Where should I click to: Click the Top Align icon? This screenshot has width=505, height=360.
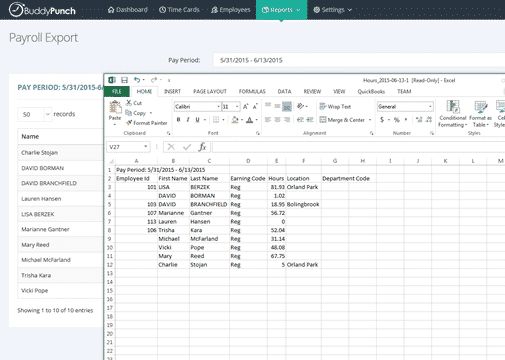(x=268, y=106)
